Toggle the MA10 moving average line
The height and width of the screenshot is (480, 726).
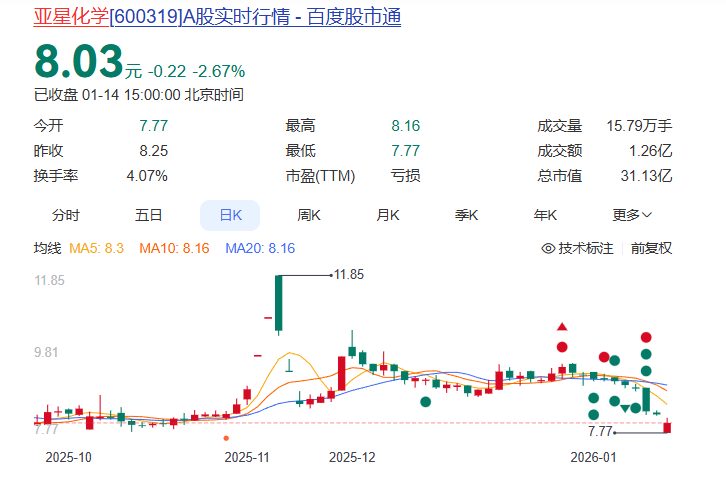(174, 248)
